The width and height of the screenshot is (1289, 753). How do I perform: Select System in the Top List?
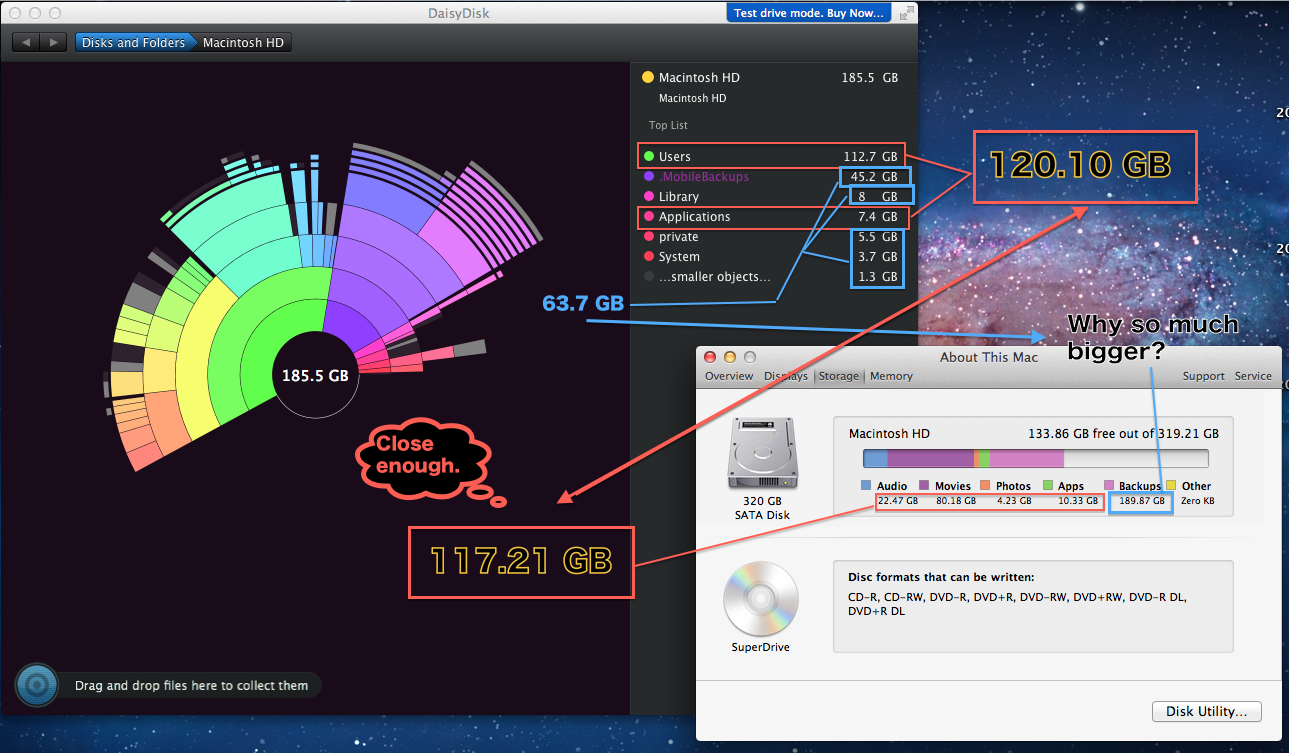pos(771,257)
